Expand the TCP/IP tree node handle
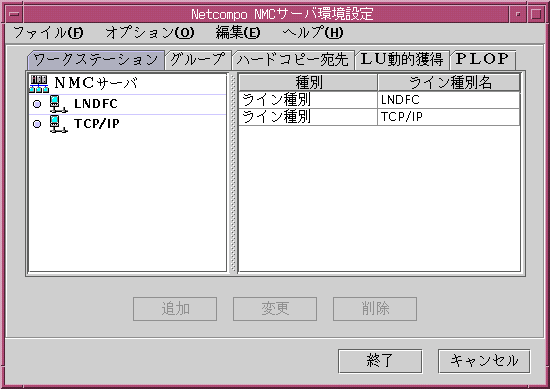Viewport: 550px width, 389px height. (x=37, y=124)
